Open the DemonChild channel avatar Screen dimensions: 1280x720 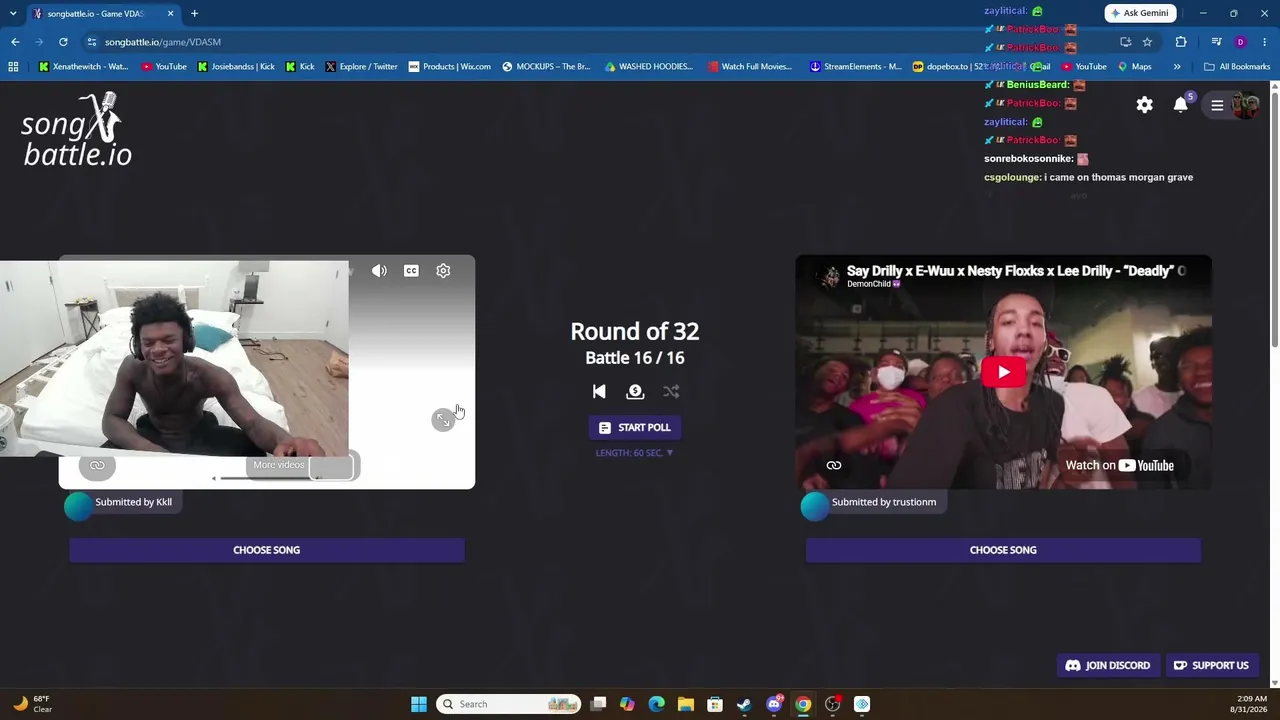tap(830, 277)
